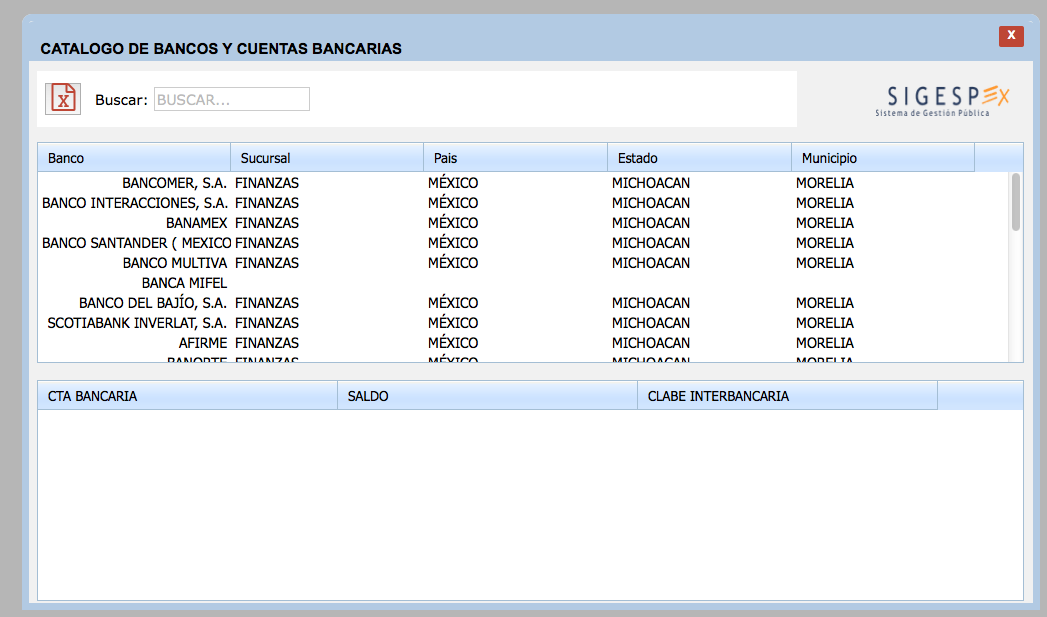
Task: Click MORELIA in the BANCO SANTANDER row
Action: point(825,243)
